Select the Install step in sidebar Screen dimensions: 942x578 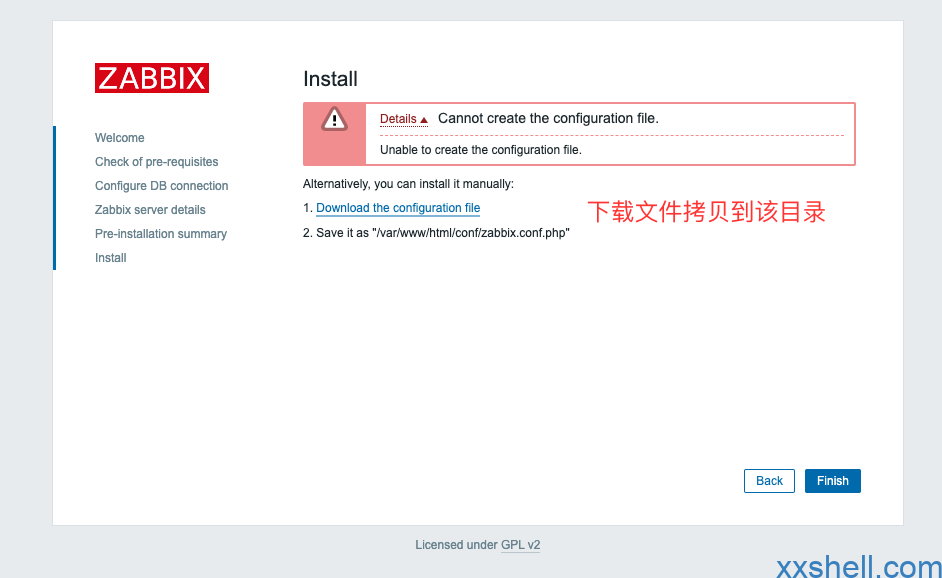click(x=111, y=258)
